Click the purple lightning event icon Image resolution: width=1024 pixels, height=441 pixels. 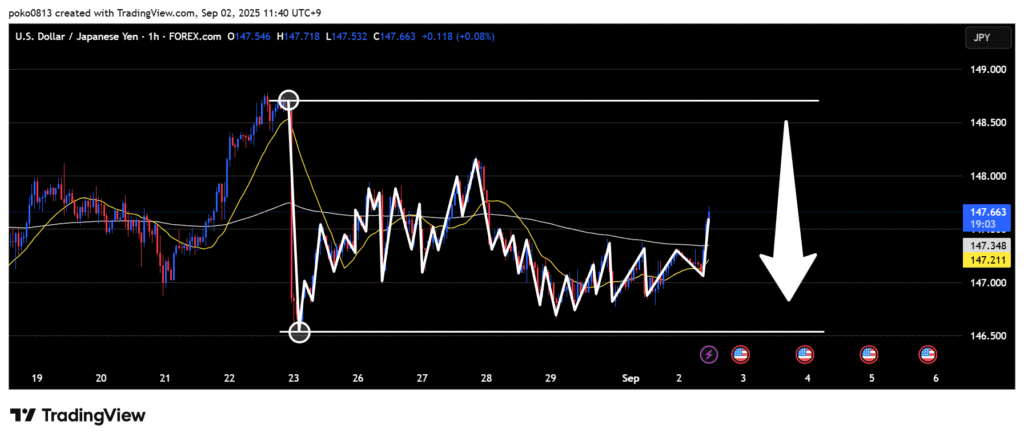[x=709, y=354]
